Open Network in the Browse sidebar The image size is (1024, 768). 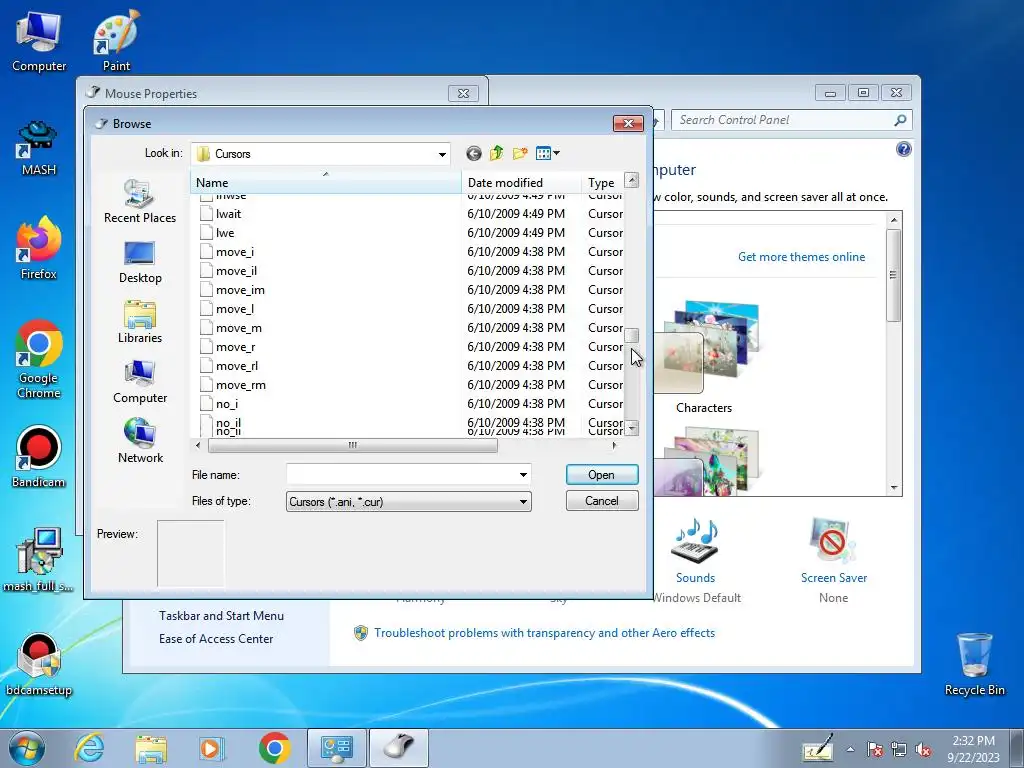pyautogui.click(x=140, y=441)
